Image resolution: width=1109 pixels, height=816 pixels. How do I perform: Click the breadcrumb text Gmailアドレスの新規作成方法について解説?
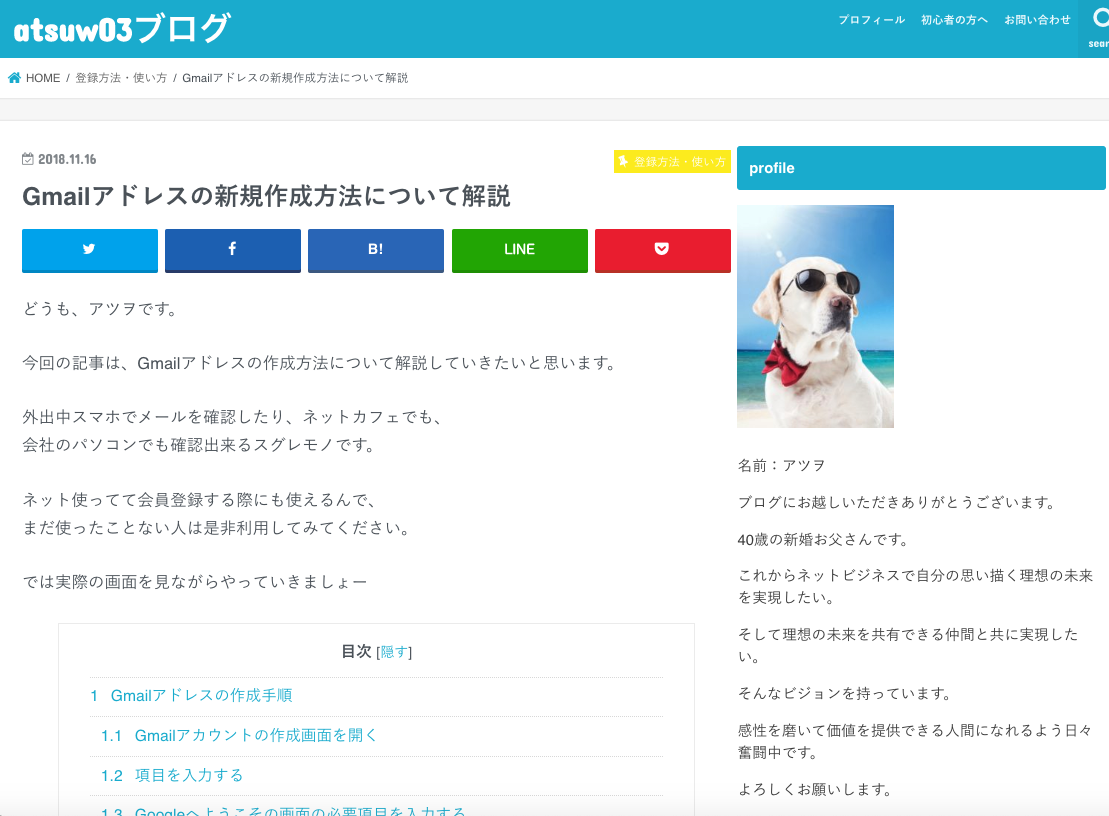(295, 78)
